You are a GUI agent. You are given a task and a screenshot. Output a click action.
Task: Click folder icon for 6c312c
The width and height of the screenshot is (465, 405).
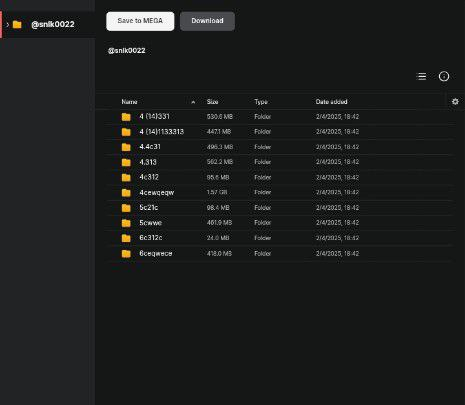126,238
